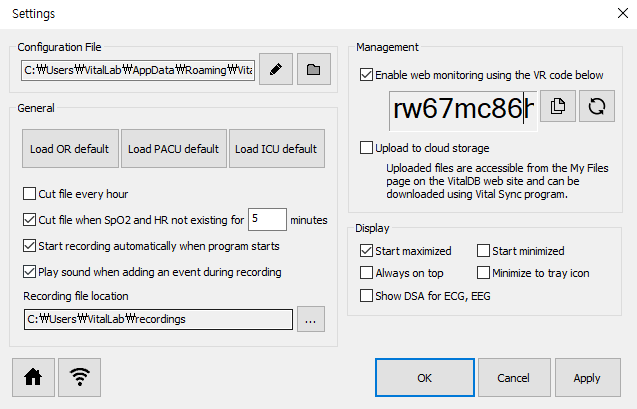Click the pencil edit configuration file icon
Image resolution: width=637 pixels, height=409 pixels.
click(276, 69)
